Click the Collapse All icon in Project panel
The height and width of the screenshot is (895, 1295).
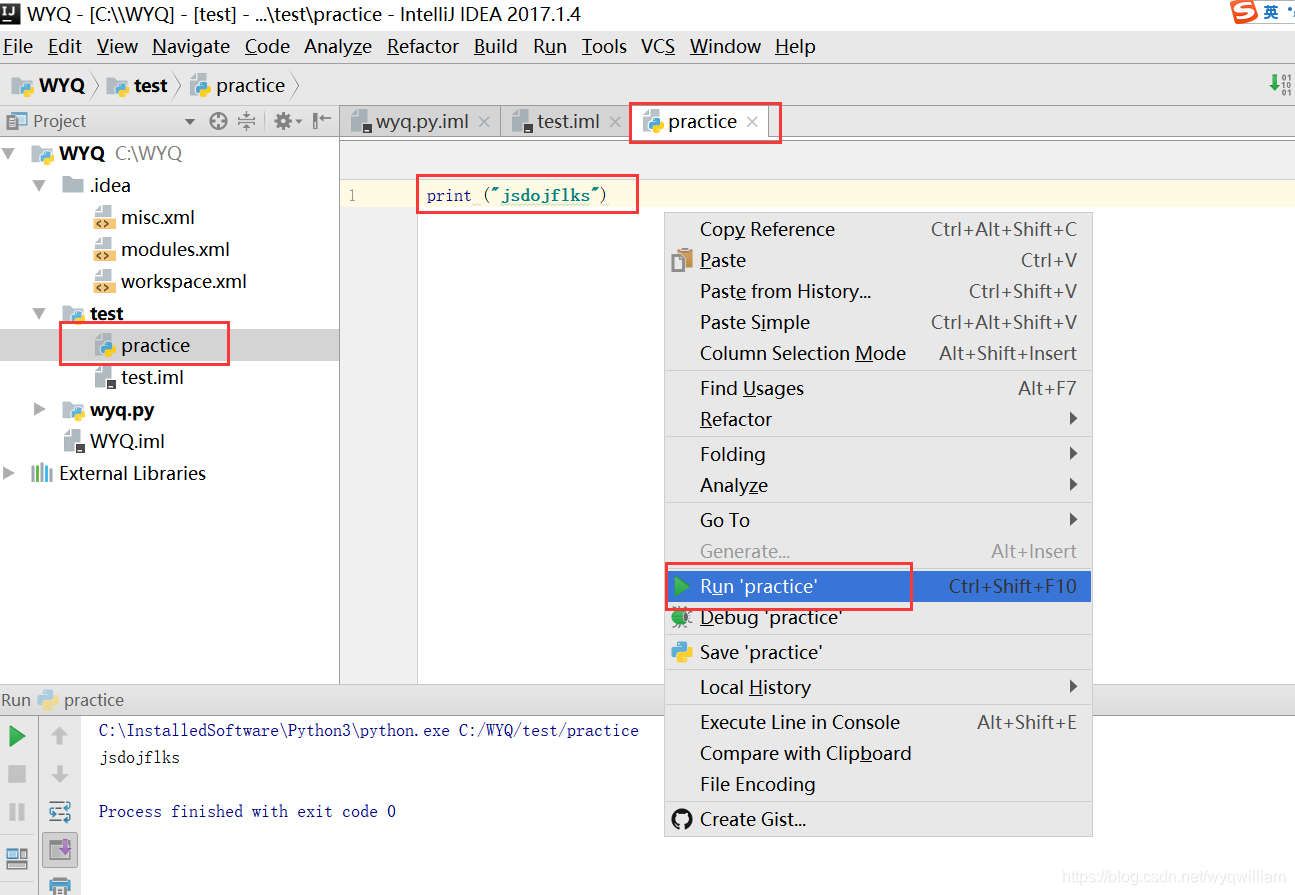pos(247,121)
